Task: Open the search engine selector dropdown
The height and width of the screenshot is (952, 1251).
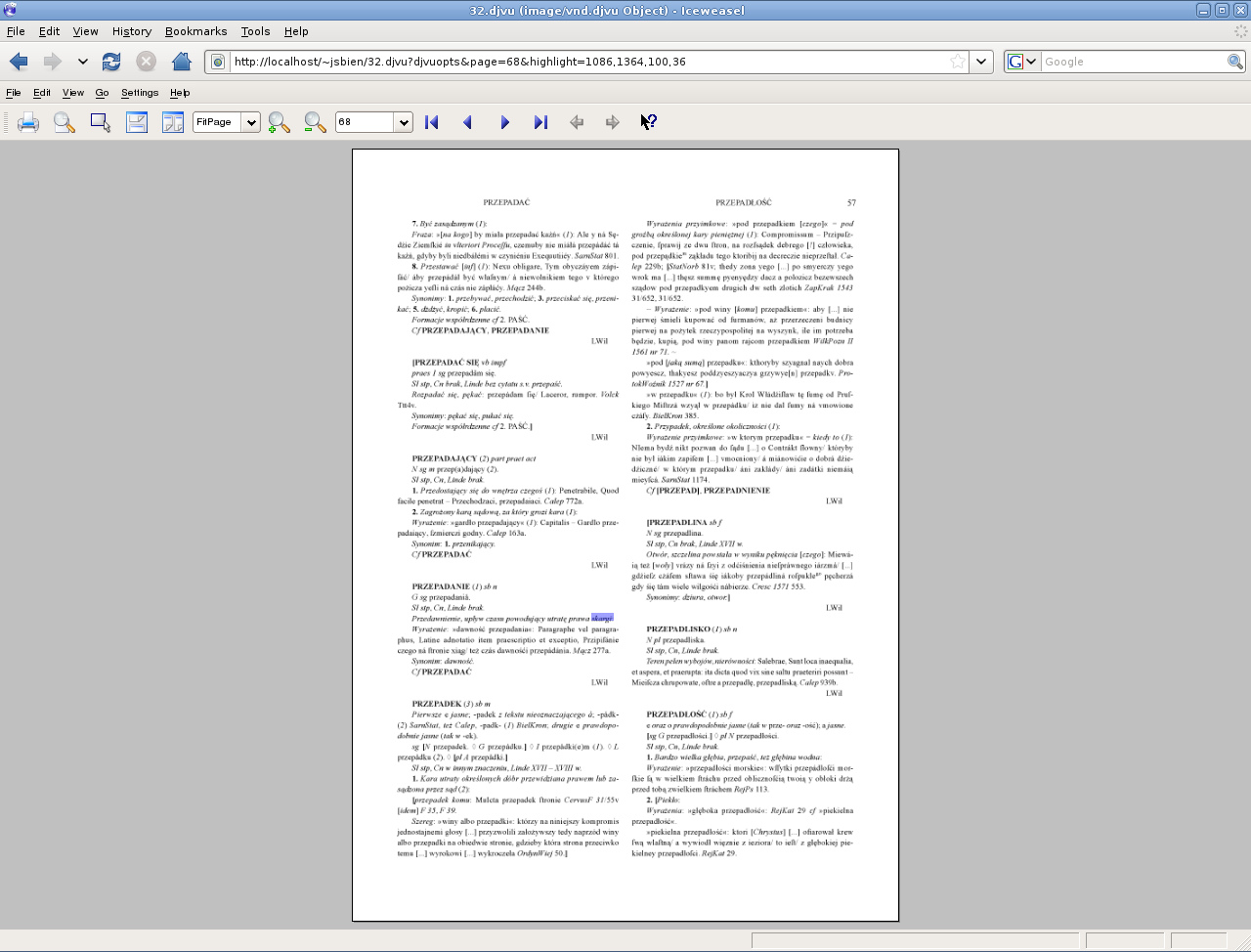Action: coord(1022,62)
